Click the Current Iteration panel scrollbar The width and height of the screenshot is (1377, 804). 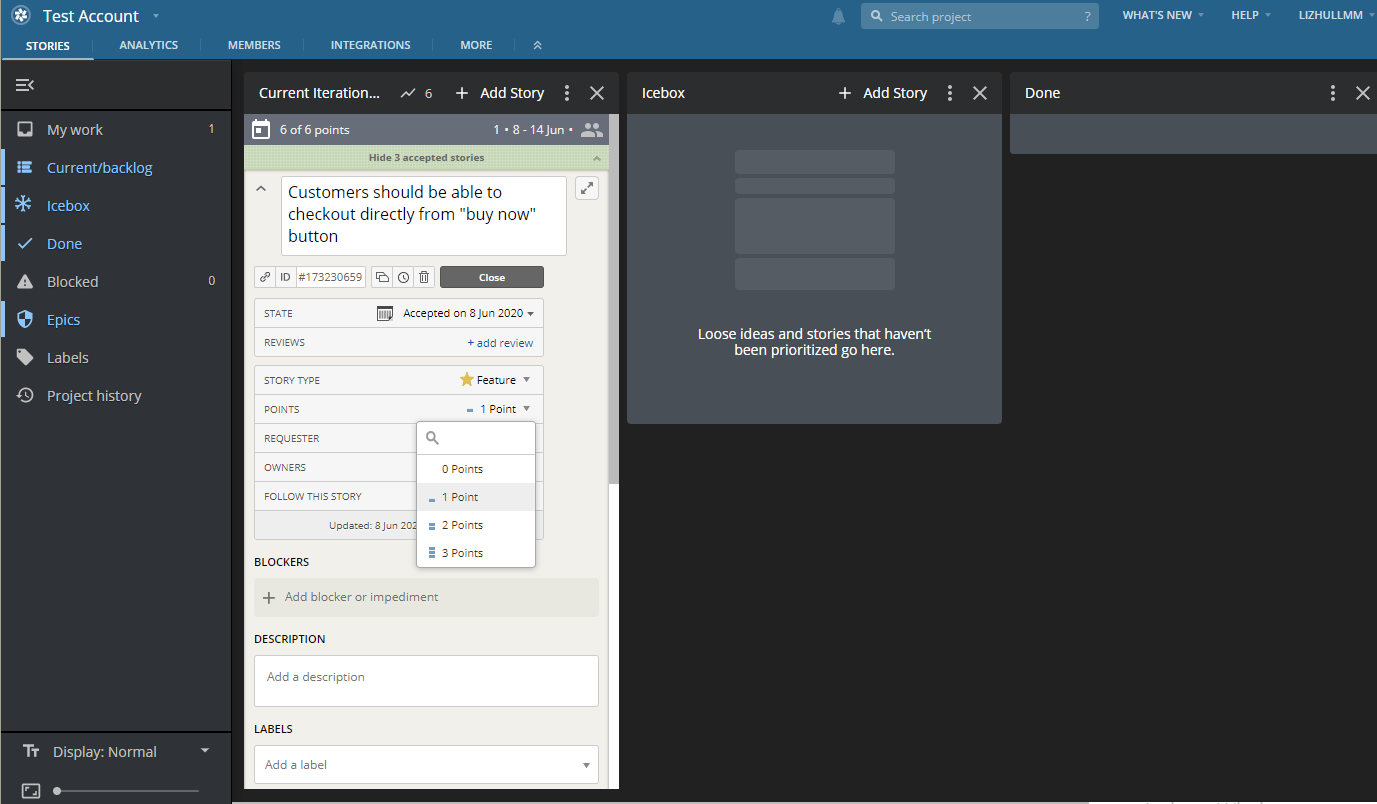[x=614, y=300]
